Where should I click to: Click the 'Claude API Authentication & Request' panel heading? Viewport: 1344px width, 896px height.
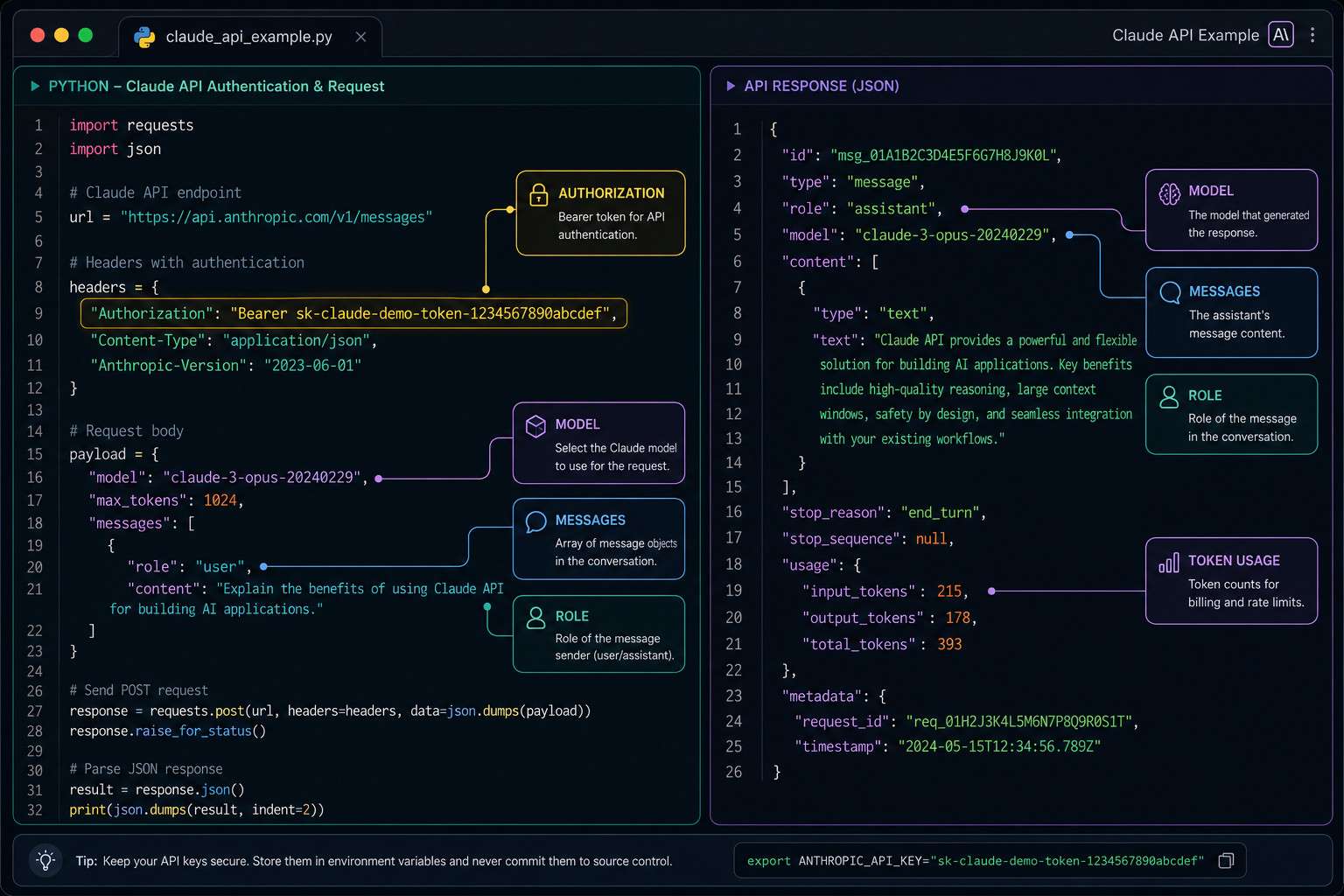coord(255,86)
